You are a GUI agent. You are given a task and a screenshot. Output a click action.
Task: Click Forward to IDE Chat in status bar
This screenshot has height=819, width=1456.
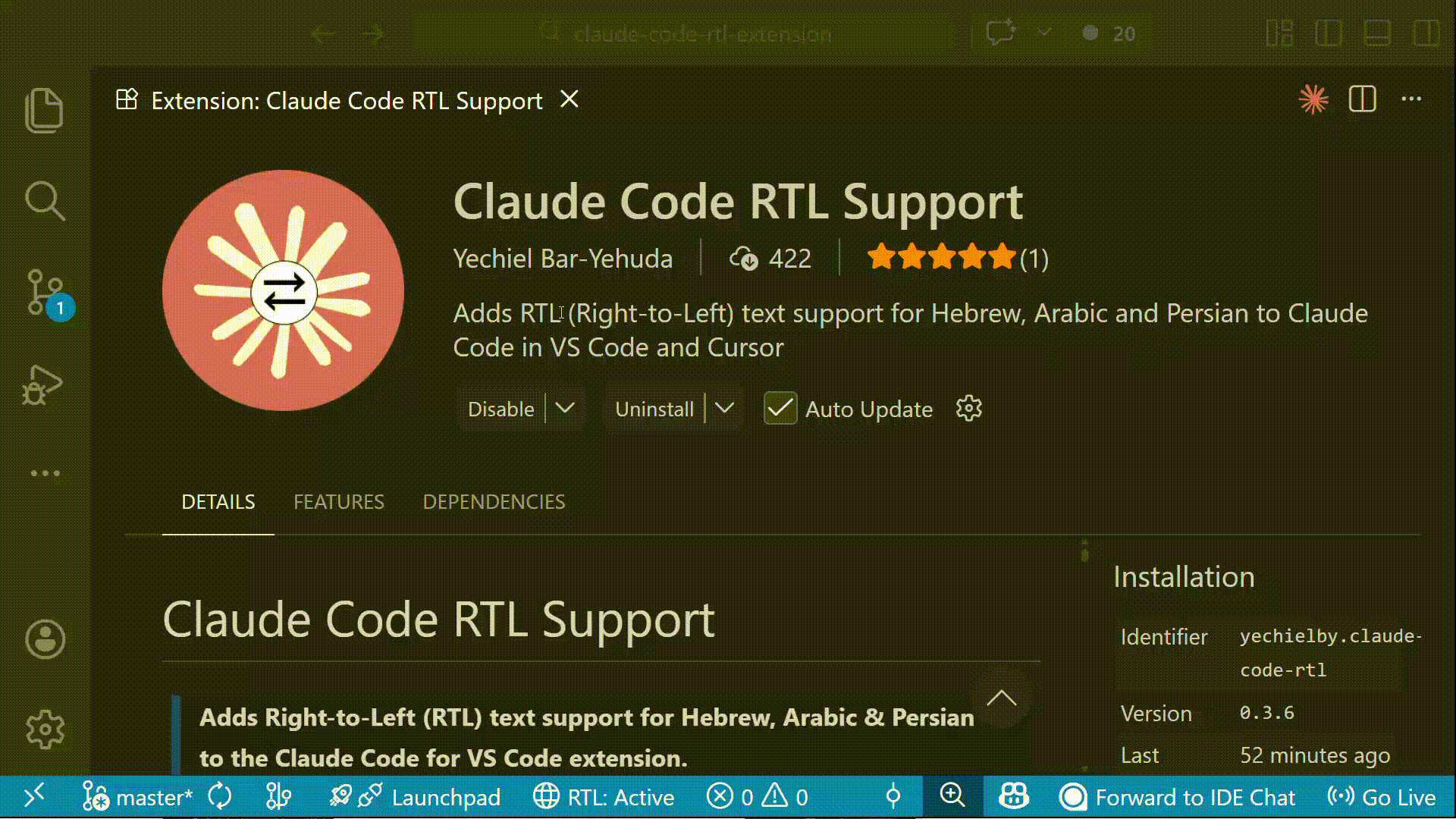tap(1178, 797)
